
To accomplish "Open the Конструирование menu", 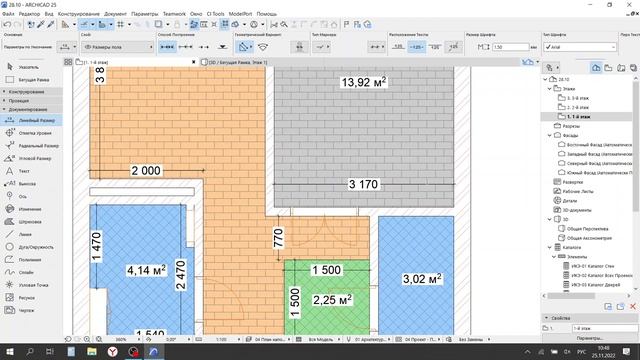I will pyautogui.click(x=79, y=14).
